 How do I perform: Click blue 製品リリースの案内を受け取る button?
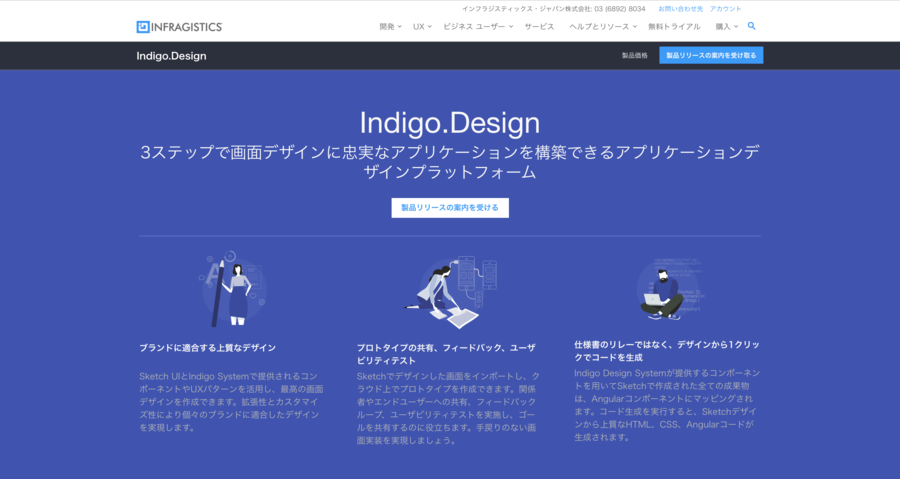pyautogui.click(x=711, y=56)
